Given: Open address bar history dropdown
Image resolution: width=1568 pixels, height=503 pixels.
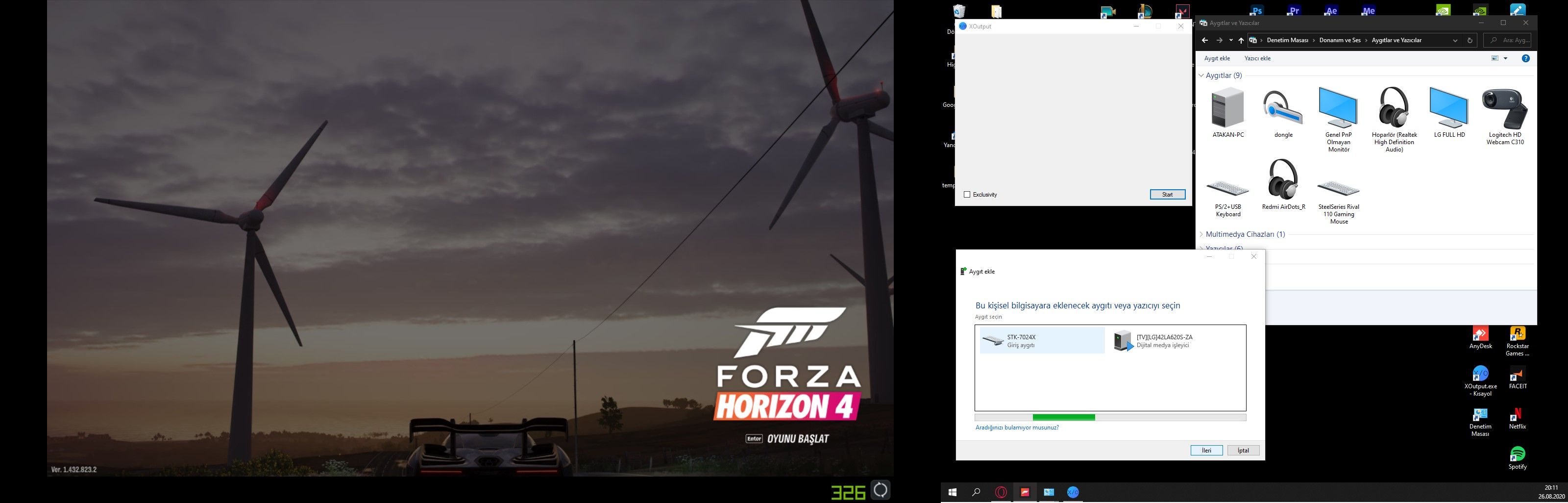Looking at the screenshot, I should click(x=1455, y=40).
